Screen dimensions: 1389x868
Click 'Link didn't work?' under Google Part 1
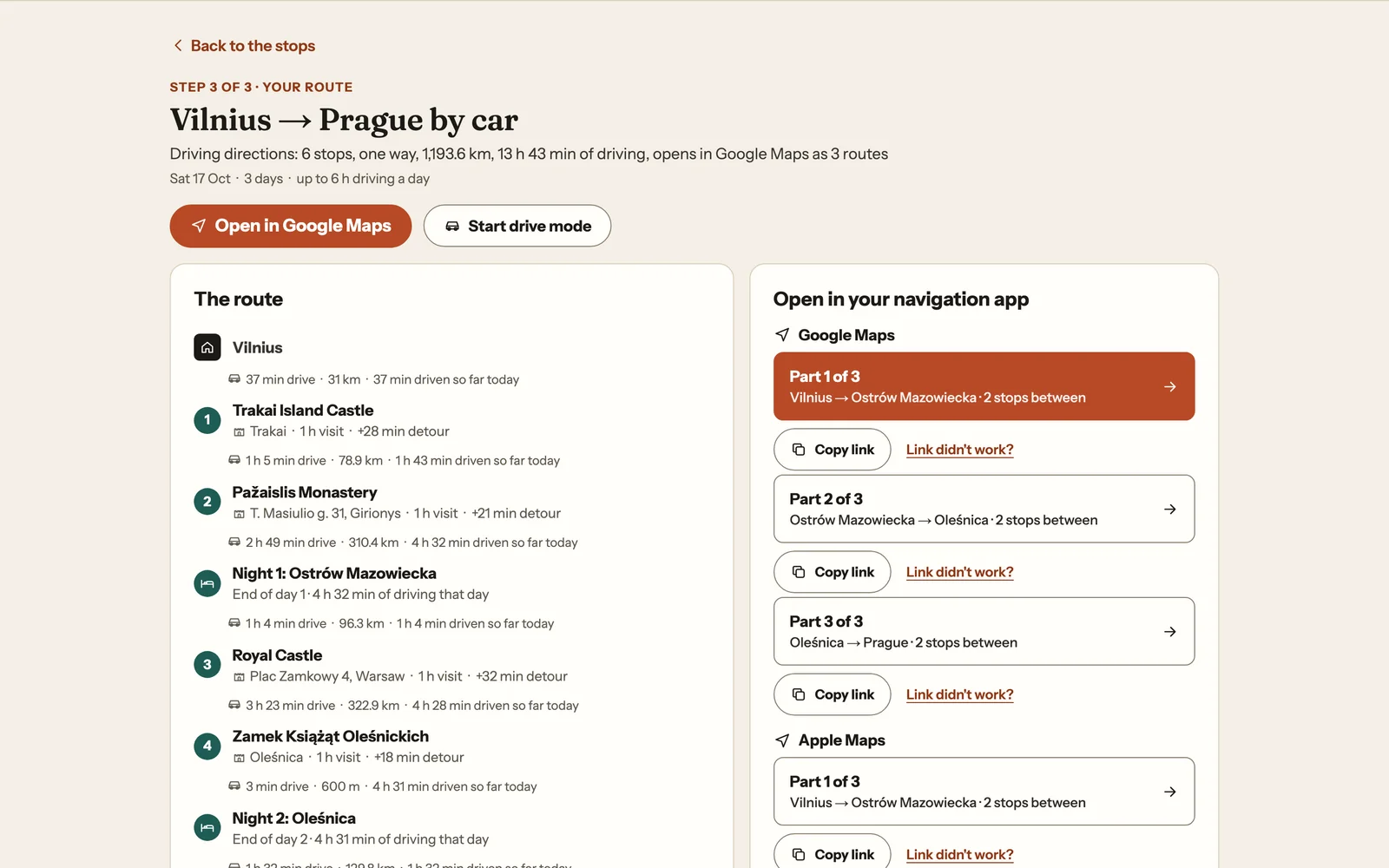[x=959, y=450]
